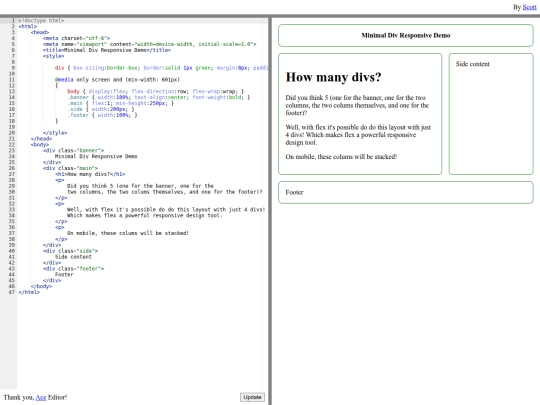This screenshot has height=405, width=540.
Task: Click the h1 How many divs code line
Action: point(90,174)
